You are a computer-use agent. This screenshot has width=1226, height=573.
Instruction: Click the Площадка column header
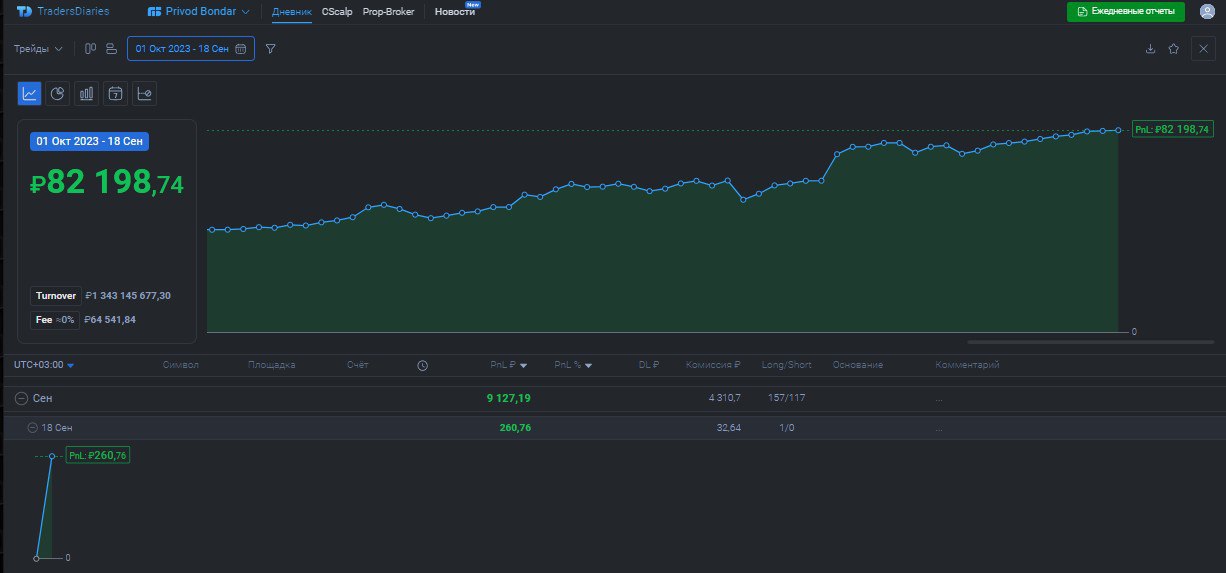[x=272, y=365]
